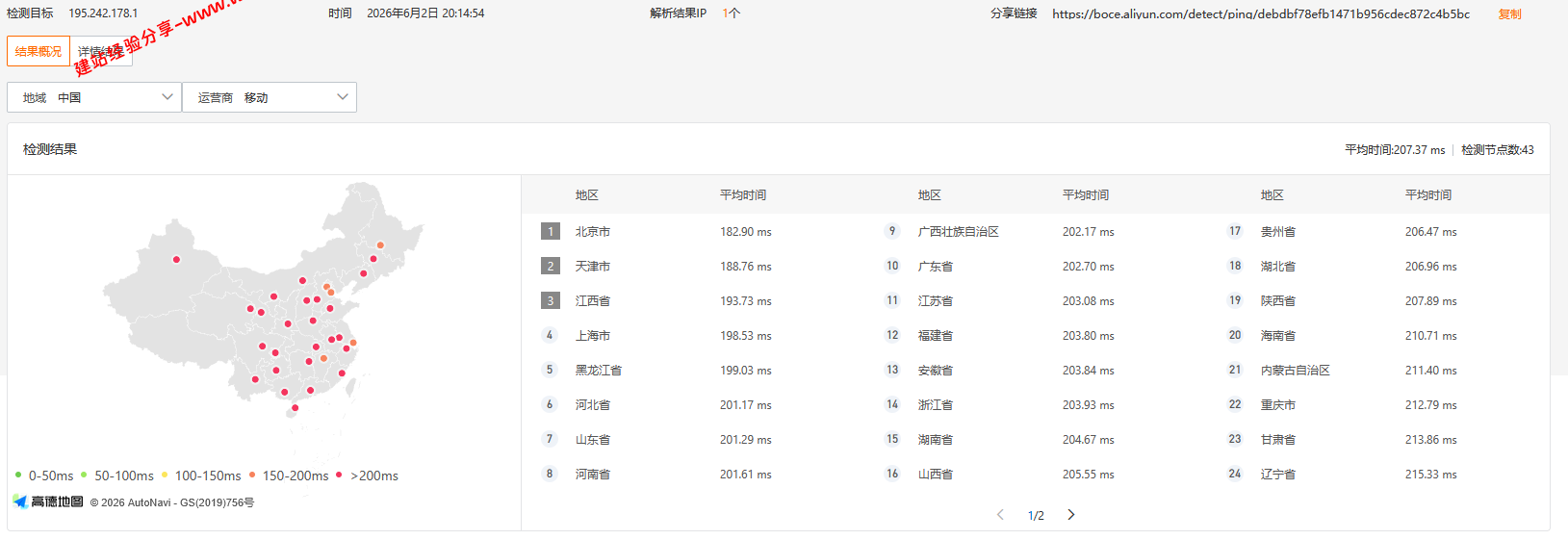Select the 河北省 row

(693, 404)
